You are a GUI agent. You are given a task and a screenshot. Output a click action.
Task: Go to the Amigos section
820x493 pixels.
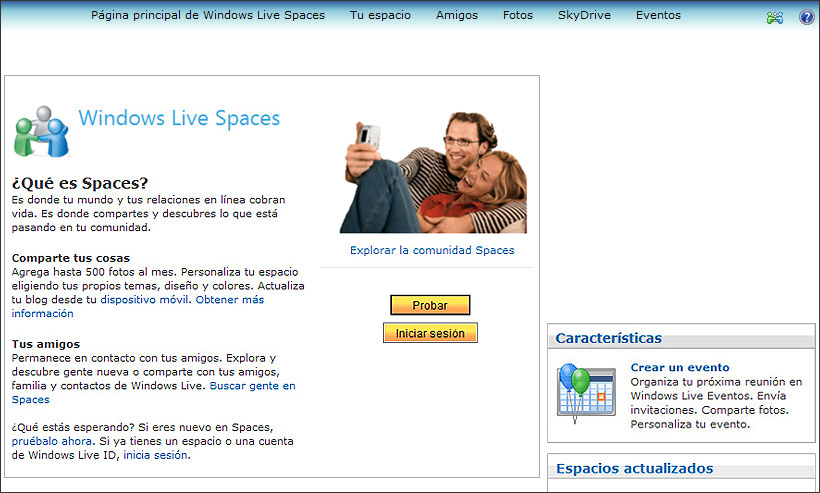click(457, 15)
